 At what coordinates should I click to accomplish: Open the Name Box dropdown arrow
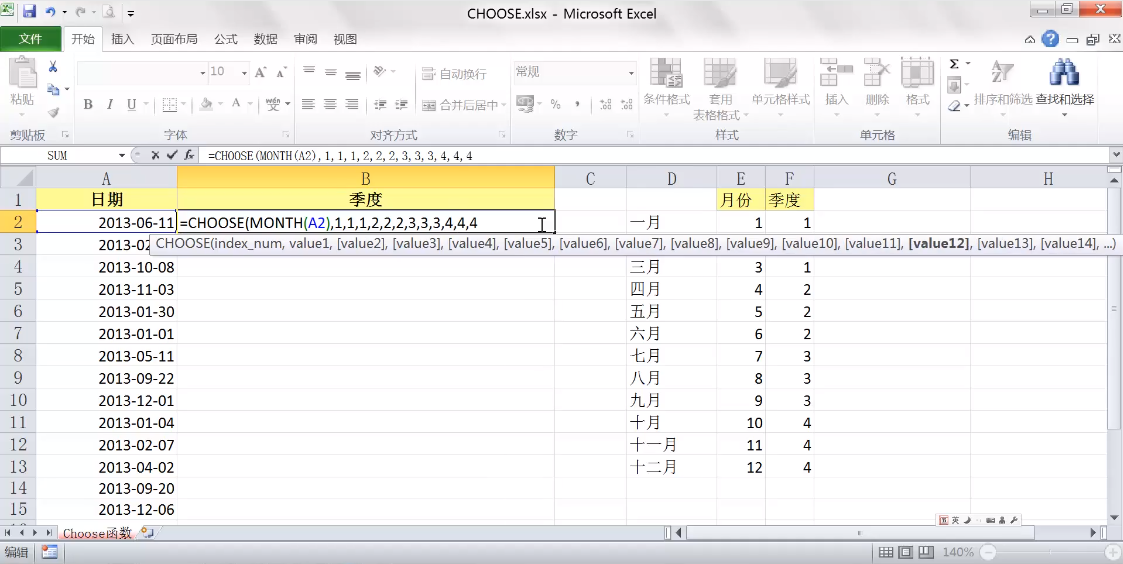(x=121, y=155)
